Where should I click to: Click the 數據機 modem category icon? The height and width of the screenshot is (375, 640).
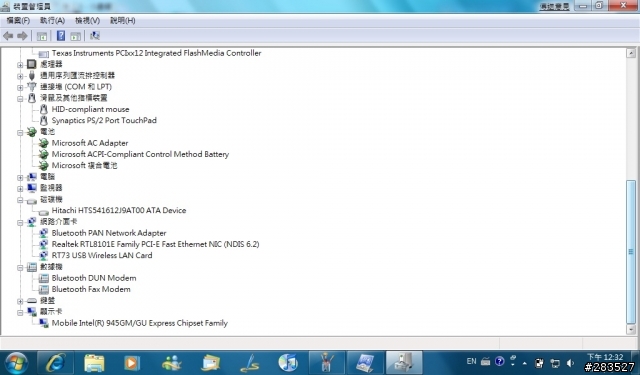pos(31,267)
